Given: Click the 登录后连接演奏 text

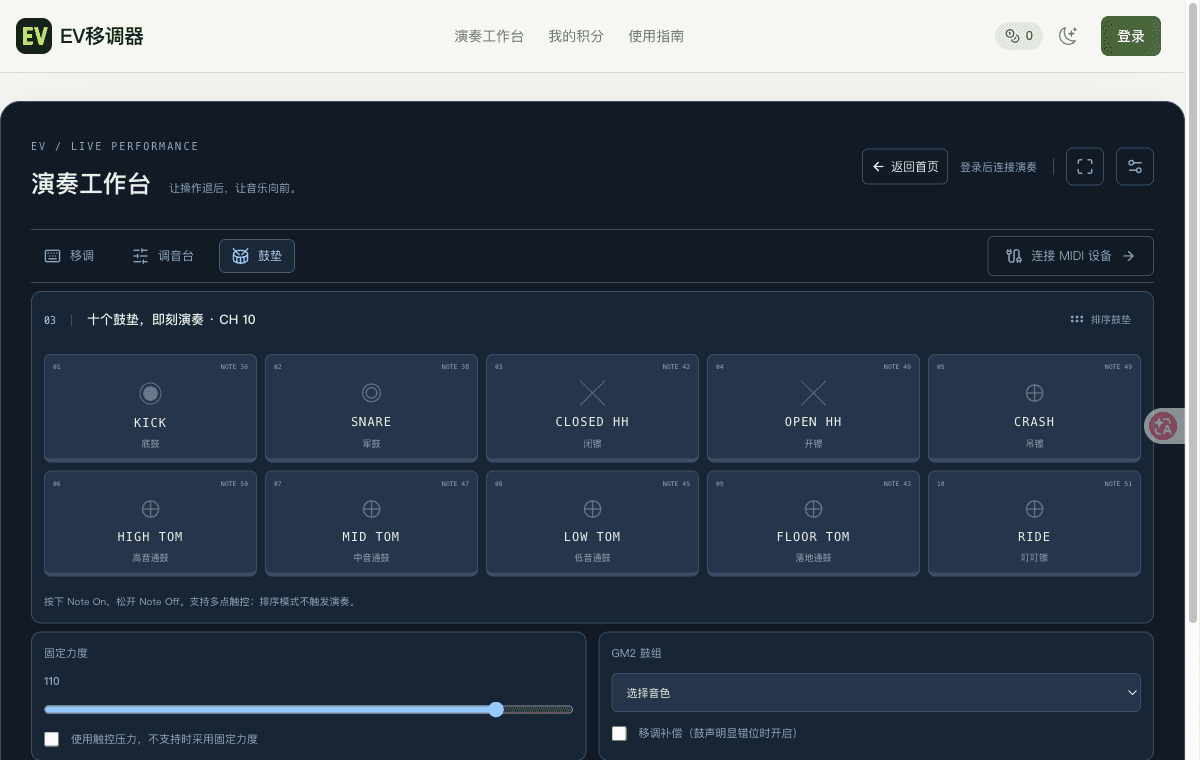Looking at the screenshot, I should pyautogui.click(x=998, y=167).
